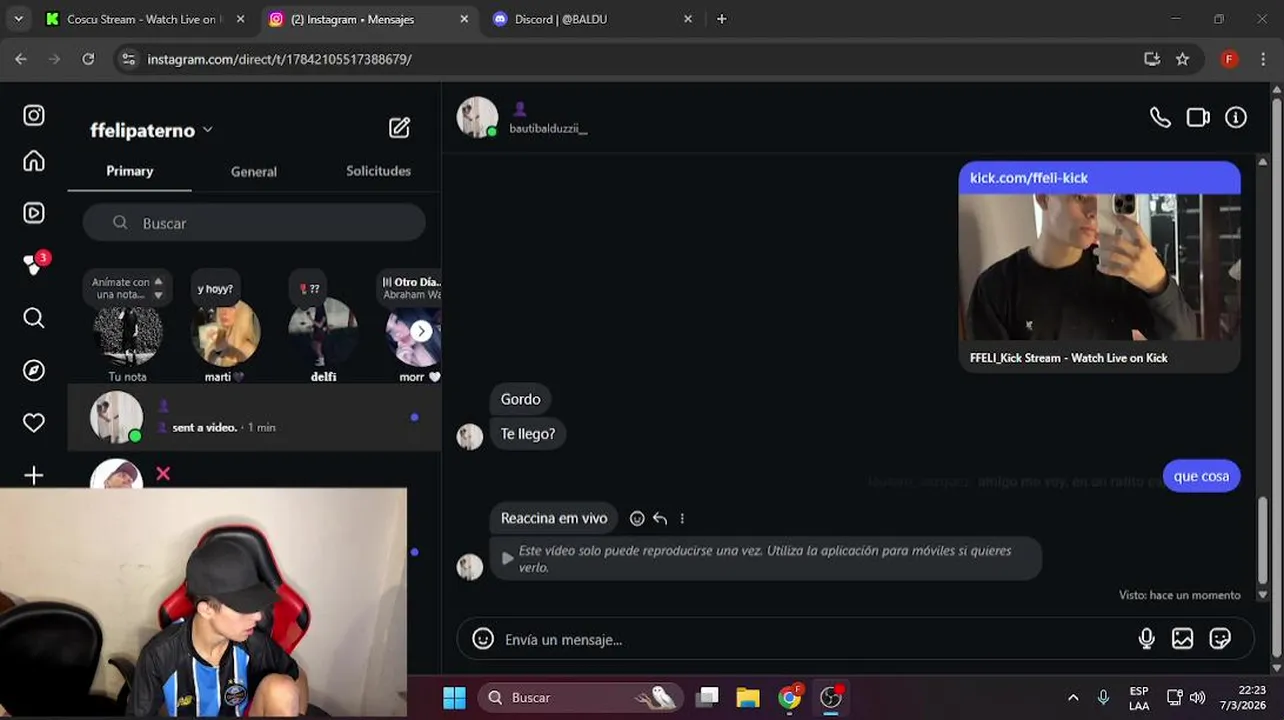Viewport: 1284px width, 720px height.
Task: Click the install app icon in address bar
Action: point(1152,59)
